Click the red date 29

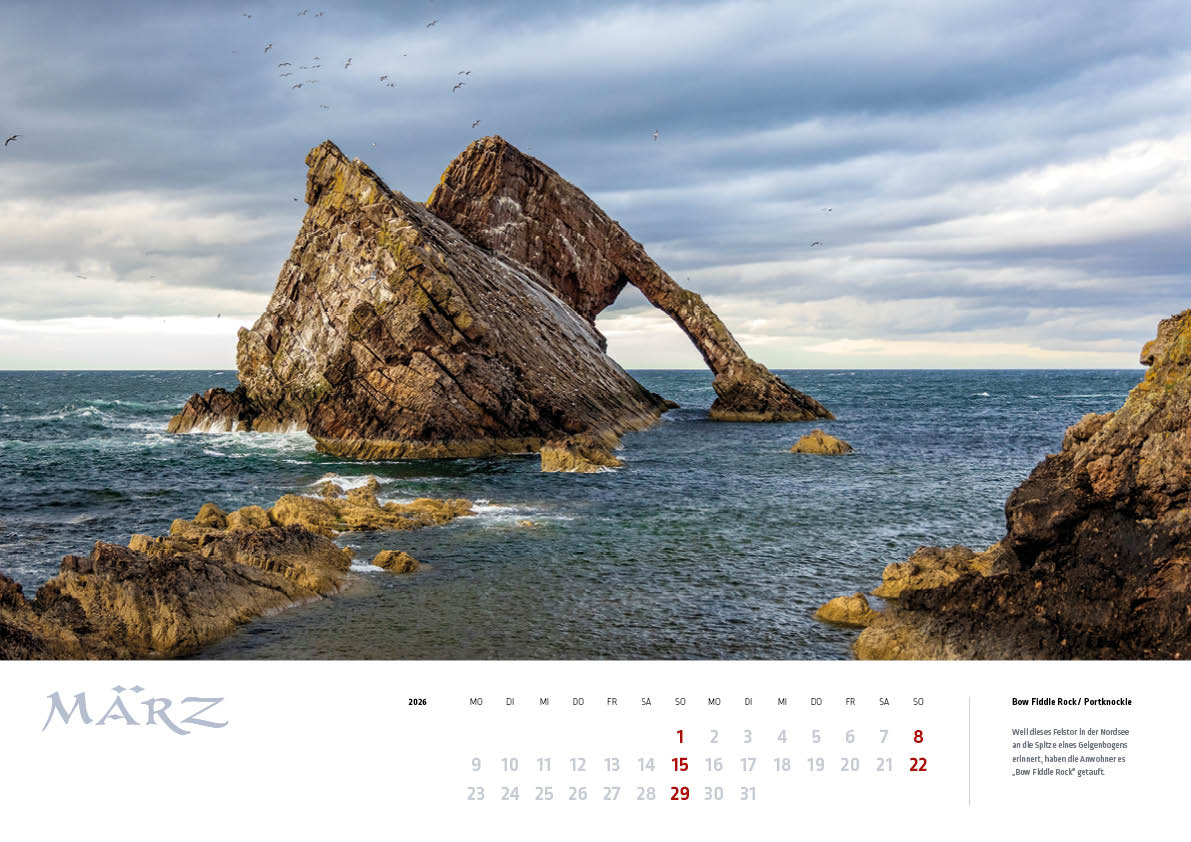coord(679,793)
